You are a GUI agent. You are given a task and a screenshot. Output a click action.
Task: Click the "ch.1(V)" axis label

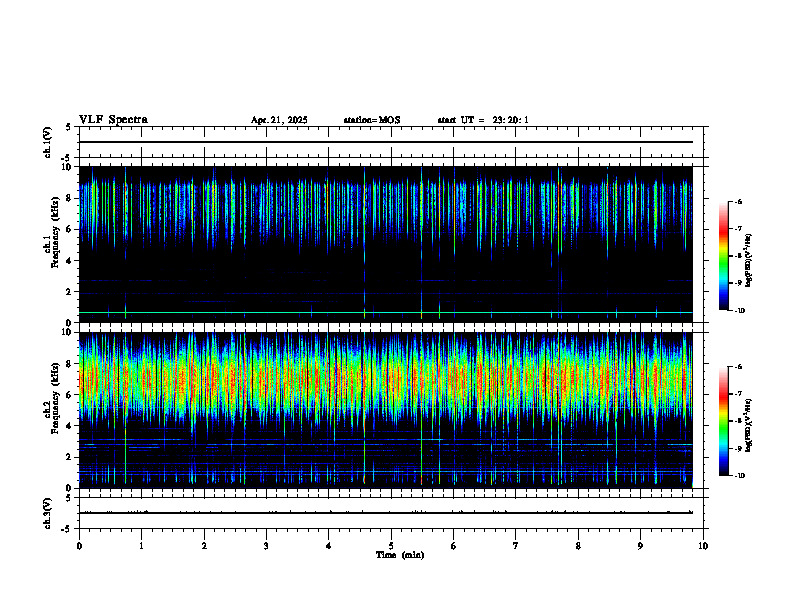coord(47,142)
